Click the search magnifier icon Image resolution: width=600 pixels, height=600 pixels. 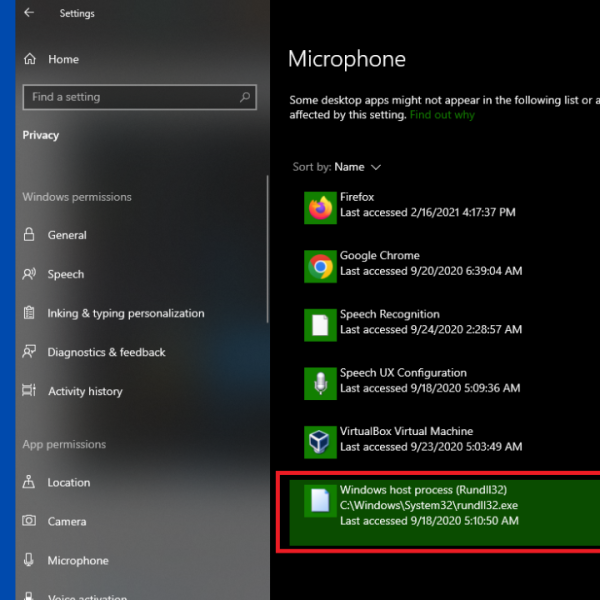coord(245,97)
